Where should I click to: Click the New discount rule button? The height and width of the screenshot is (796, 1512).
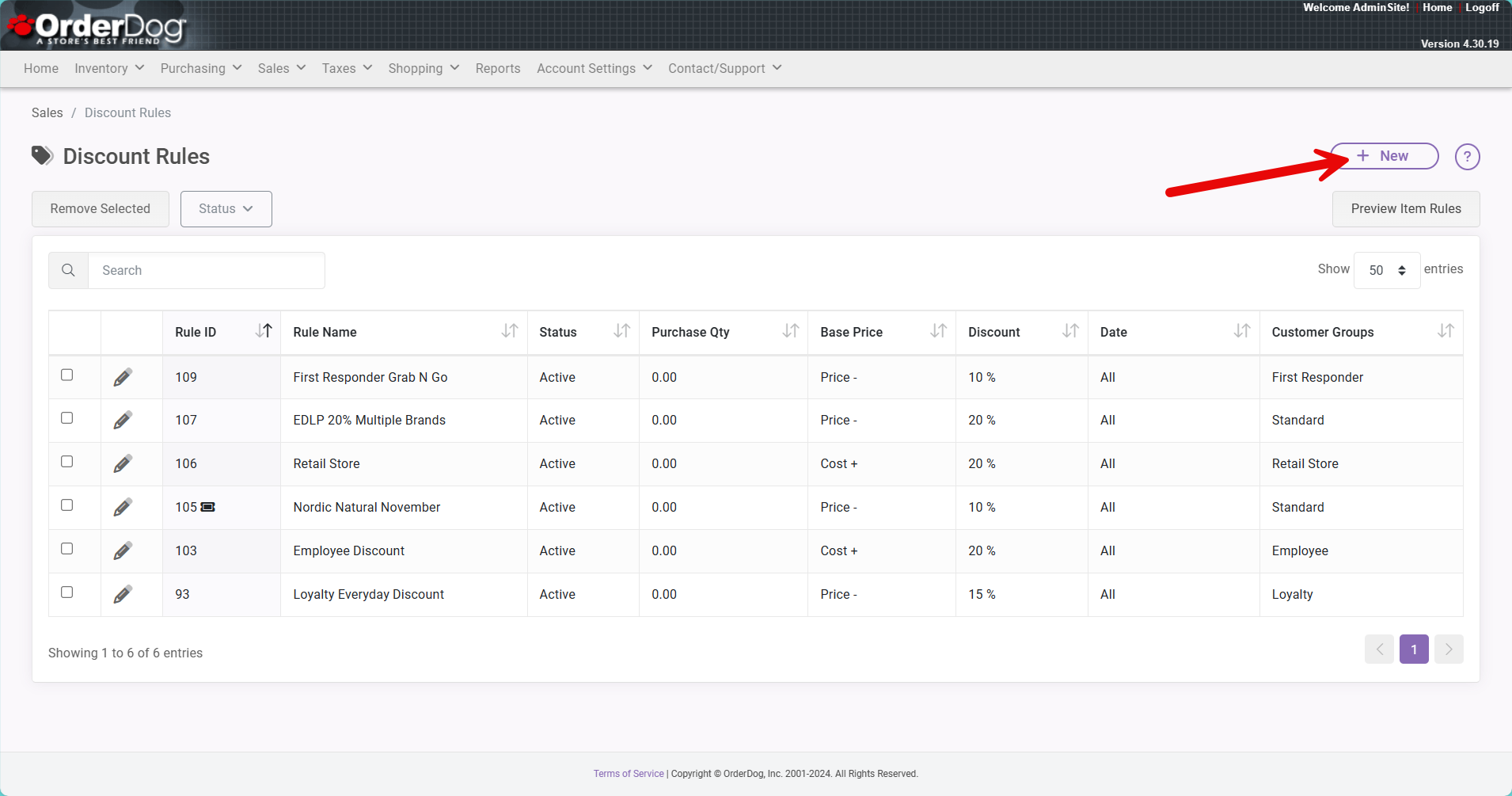tap(1385, 156)
